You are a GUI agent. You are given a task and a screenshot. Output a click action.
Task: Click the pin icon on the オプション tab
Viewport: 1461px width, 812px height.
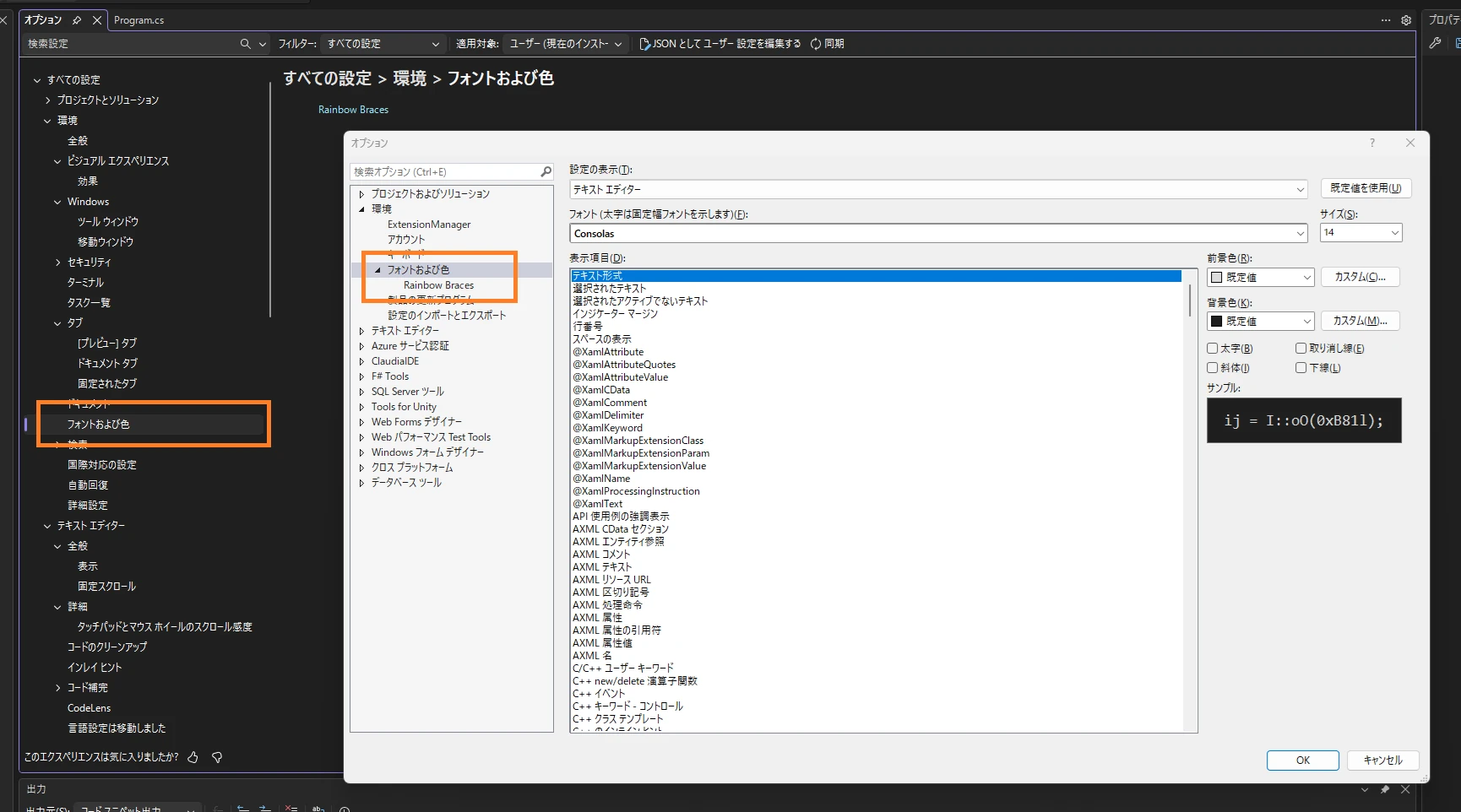point(77,20)
